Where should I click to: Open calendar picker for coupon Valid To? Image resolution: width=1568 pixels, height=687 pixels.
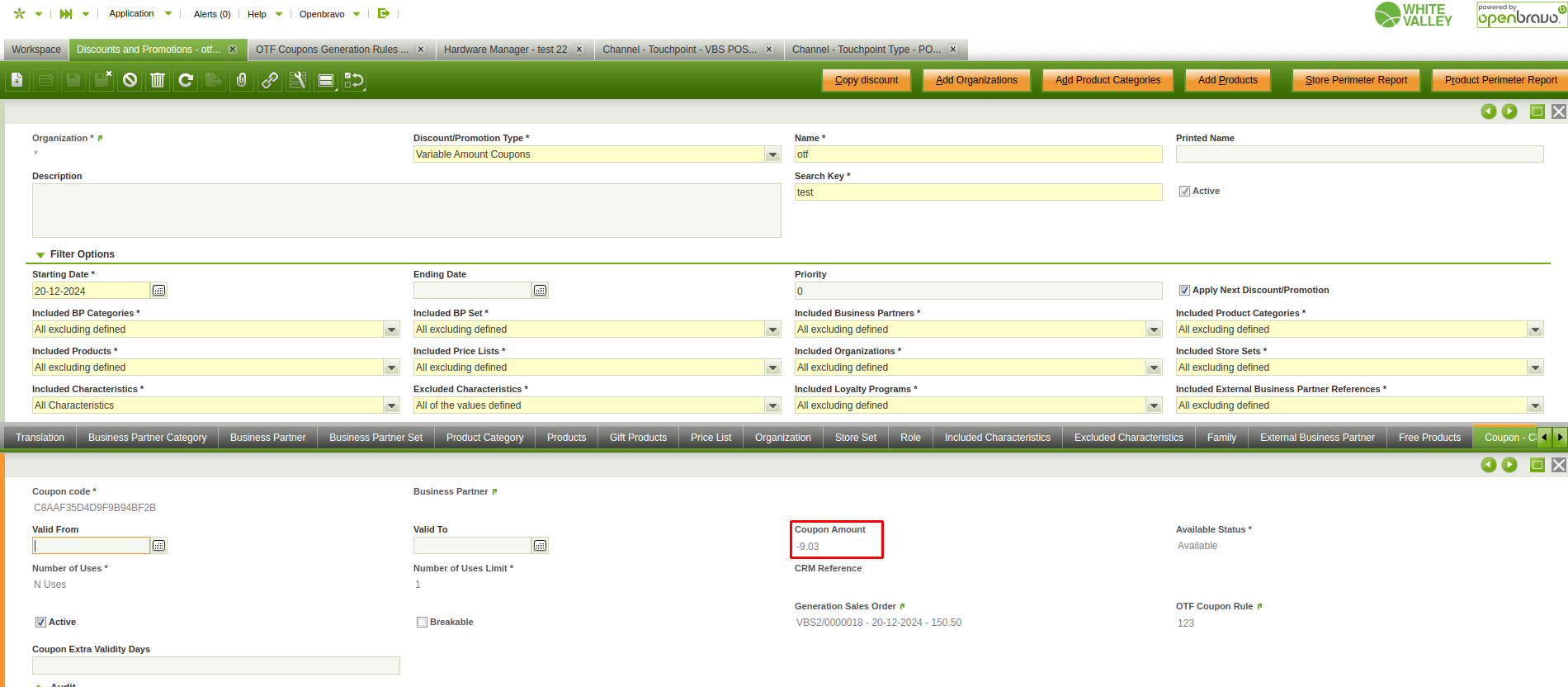541,546
